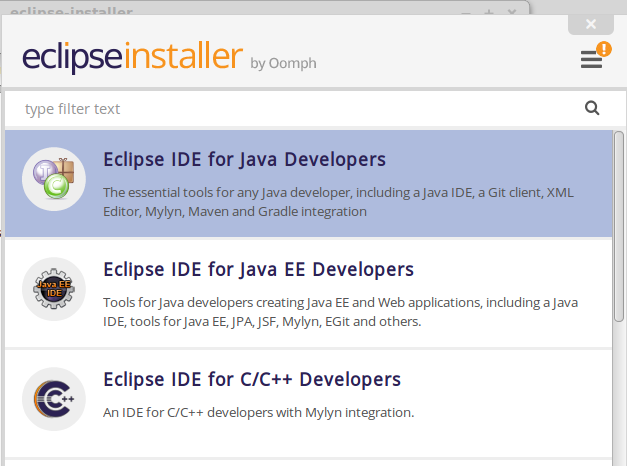Click the Java Developers description text
The image size is (627, 466).
coord(338,202)
